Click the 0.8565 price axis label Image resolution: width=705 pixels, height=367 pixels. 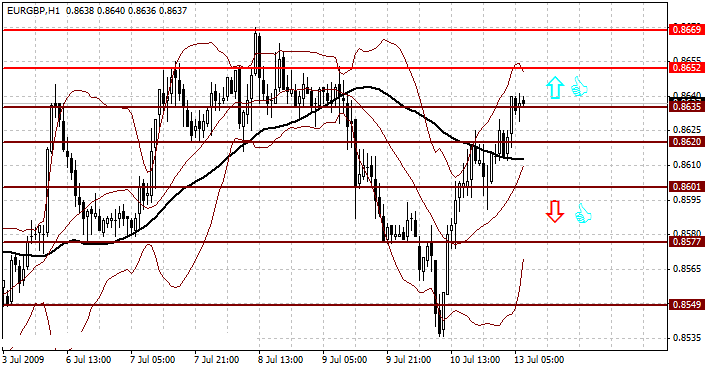pos(686,269)
